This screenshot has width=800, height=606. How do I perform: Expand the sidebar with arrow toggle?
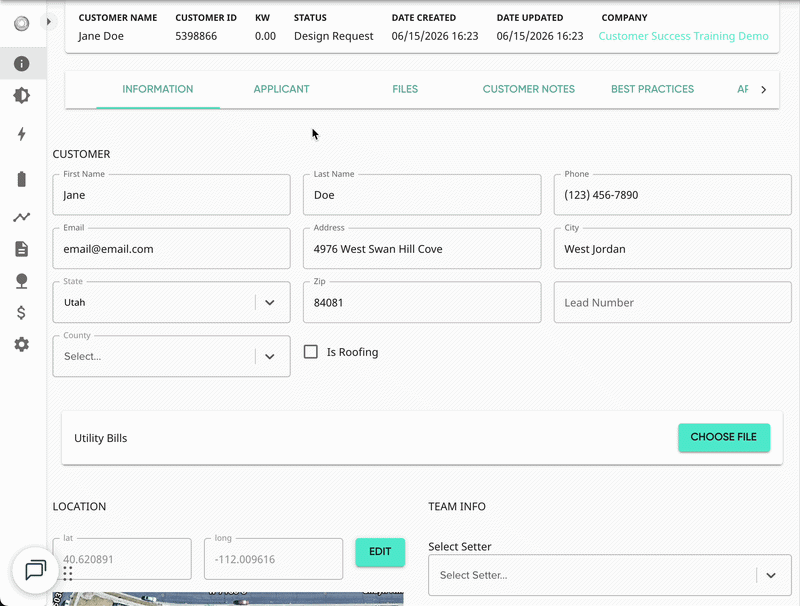(48, 21)
